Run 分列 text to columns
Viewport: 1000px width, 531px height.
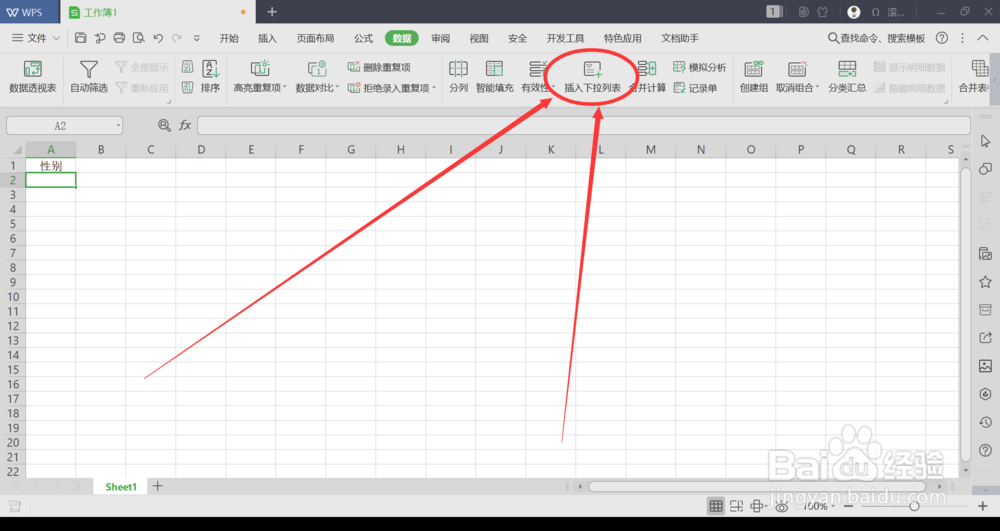[459, 76]
